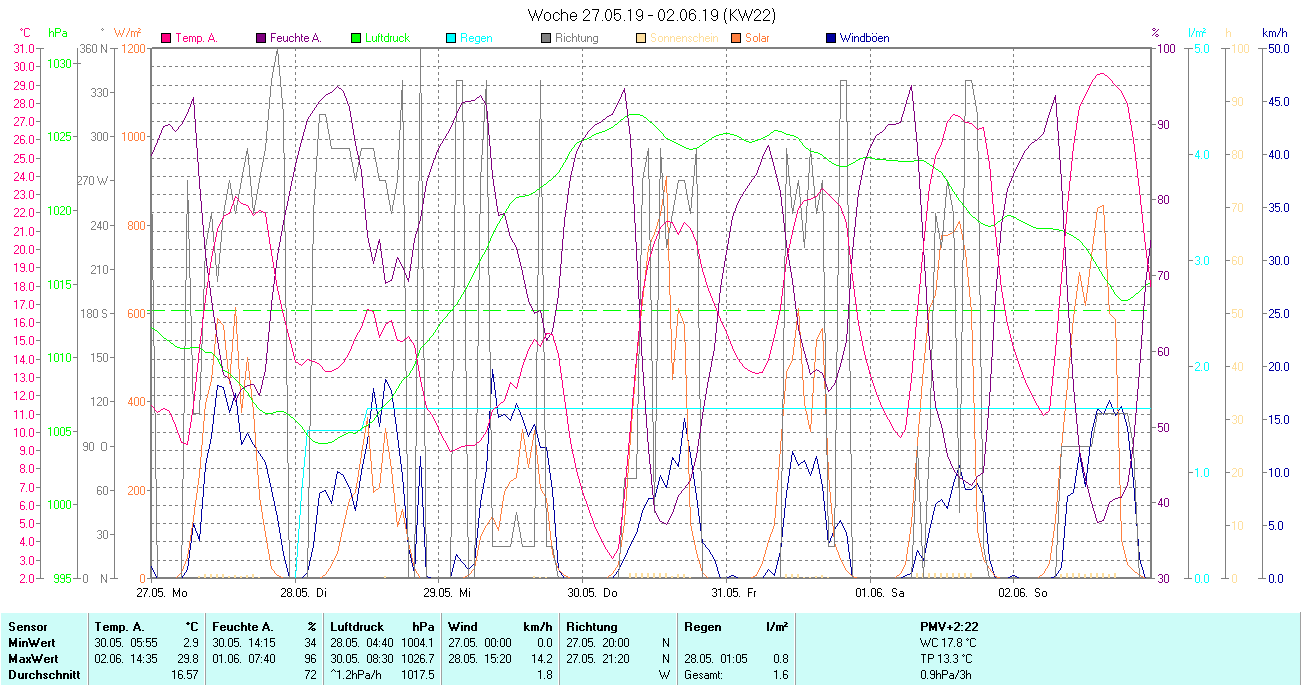Click the pale Sonnenschein legend swatch
The height and width of the screenshot is (685, 1301).
click(x=641, y=38)
